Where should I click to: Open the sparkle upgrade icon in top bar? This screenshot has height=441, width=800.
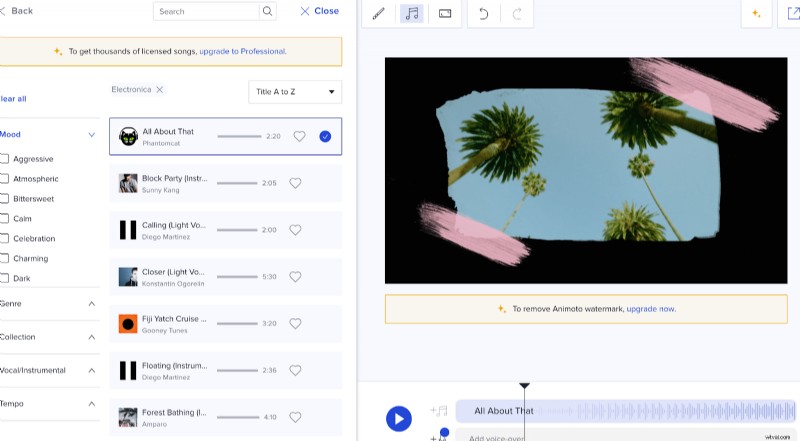pyautogui.click(x=756, y=14)
